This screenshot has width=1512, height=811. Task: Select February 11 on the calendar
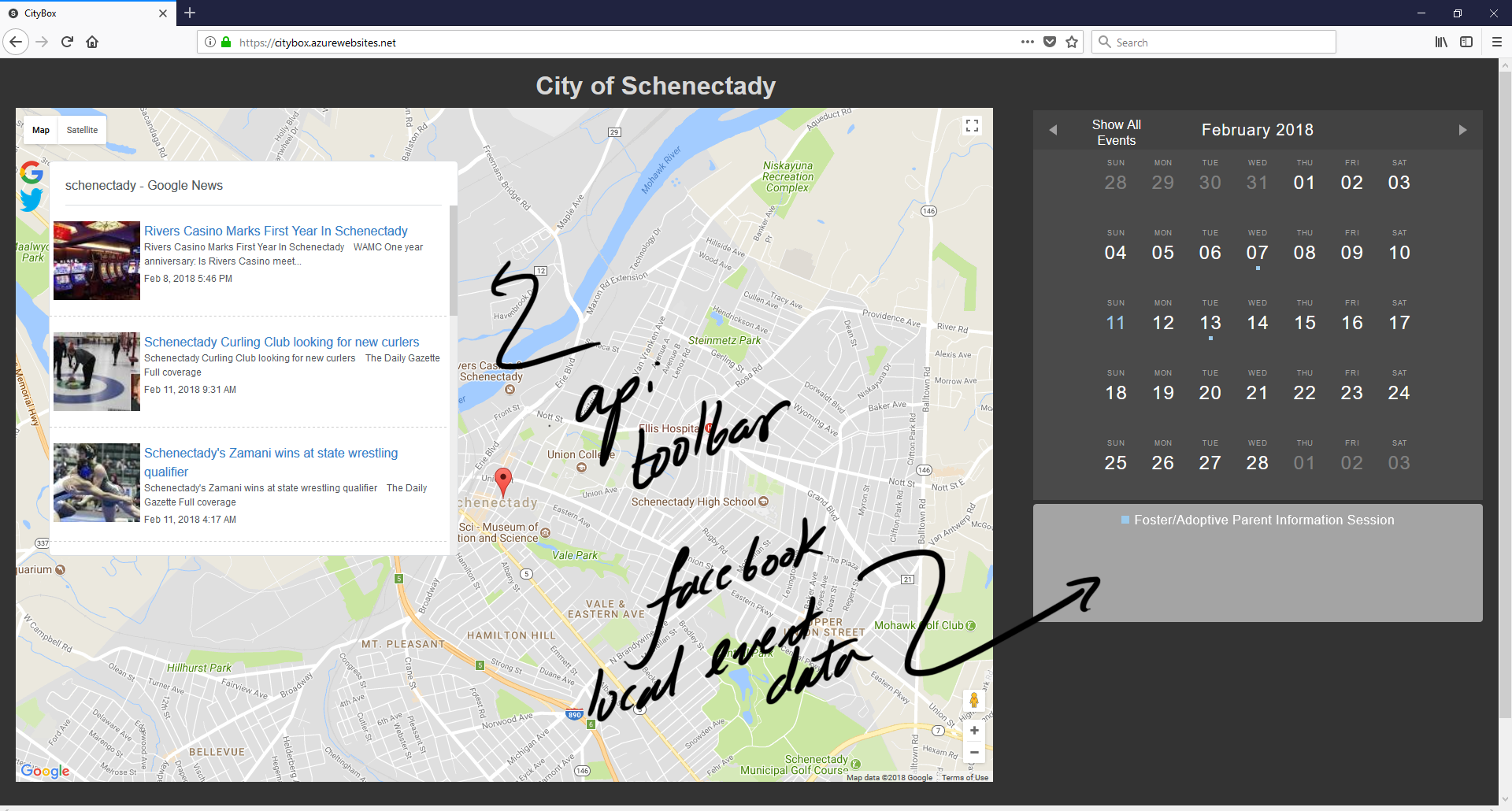[x=1116, y=322]
